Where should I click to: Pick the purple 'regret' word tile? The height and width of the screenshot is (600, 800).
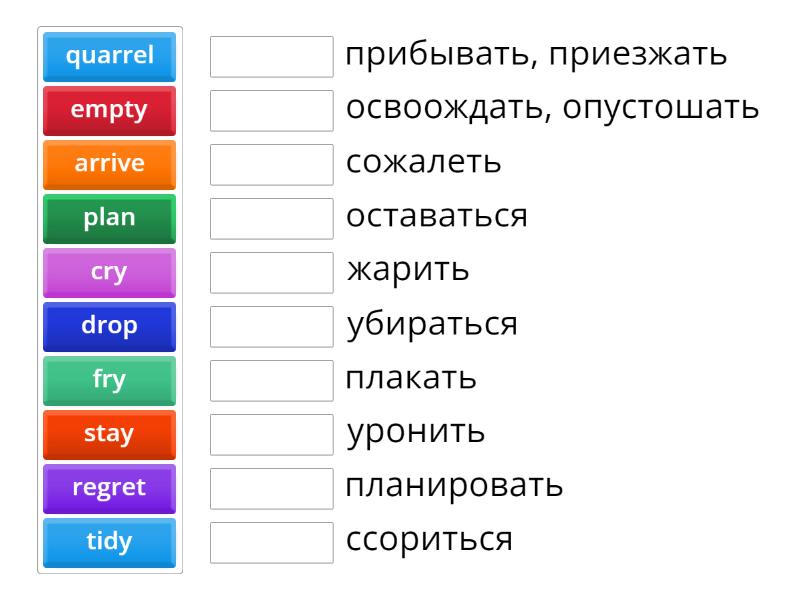110,488
